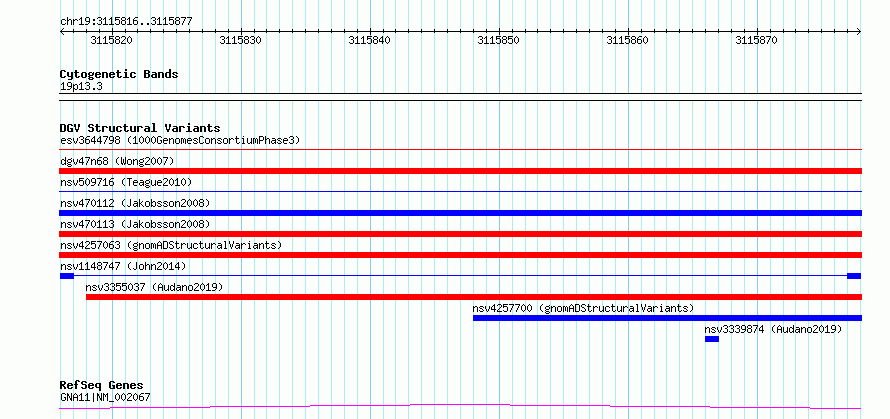Select the 19p13.3 band label
Viewport: 890px width, 419px height.
[81, 87]
